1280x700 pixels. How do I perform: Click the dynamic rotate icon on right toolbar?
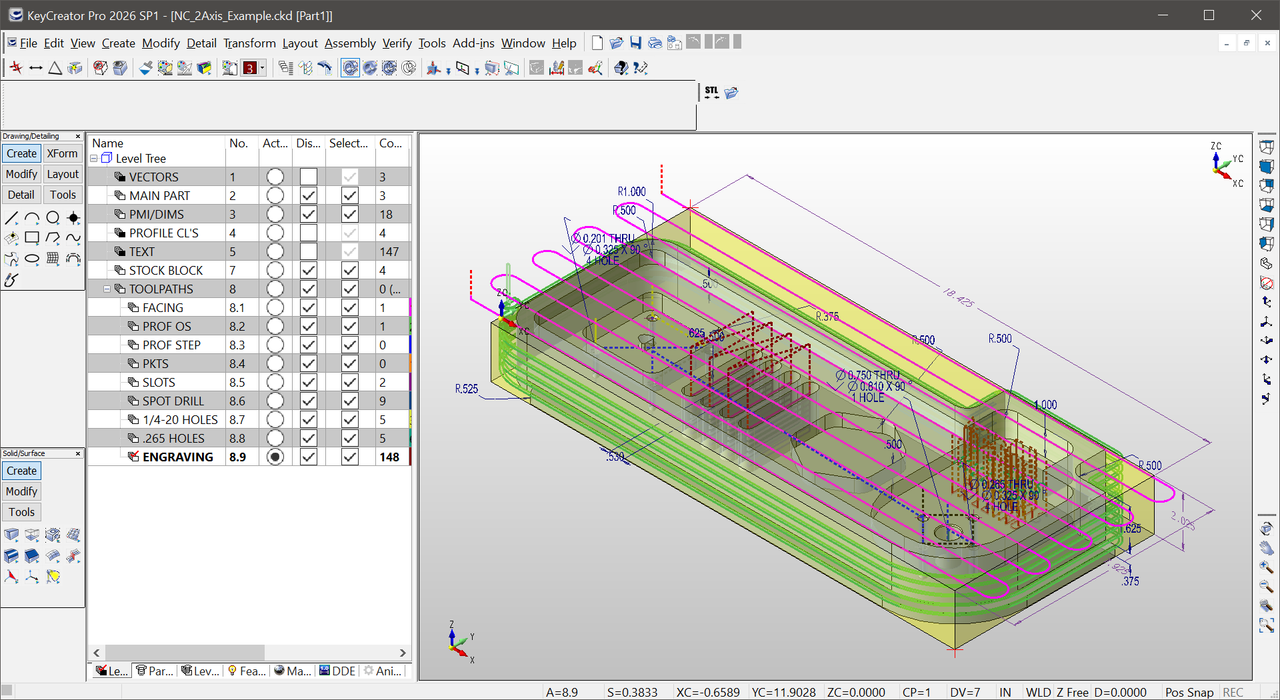pyautogui.click(x=1266, y=528)
